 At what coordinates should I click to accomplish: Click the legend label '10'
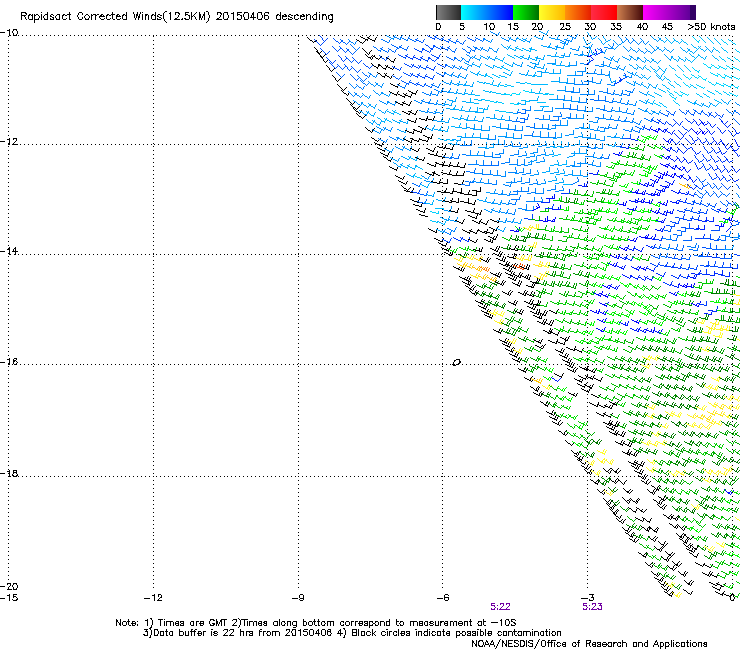(x=489, y=27)
